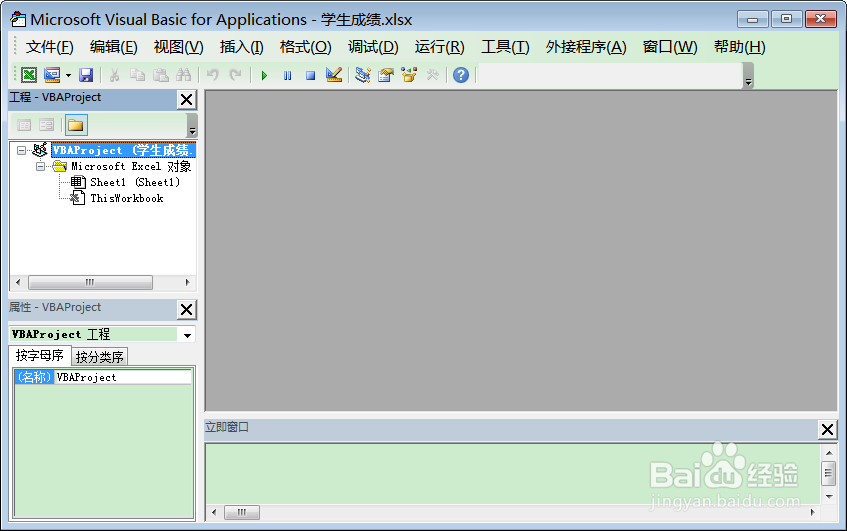
Task: Open Find with the binoculars icon
Action: point(184,75)
